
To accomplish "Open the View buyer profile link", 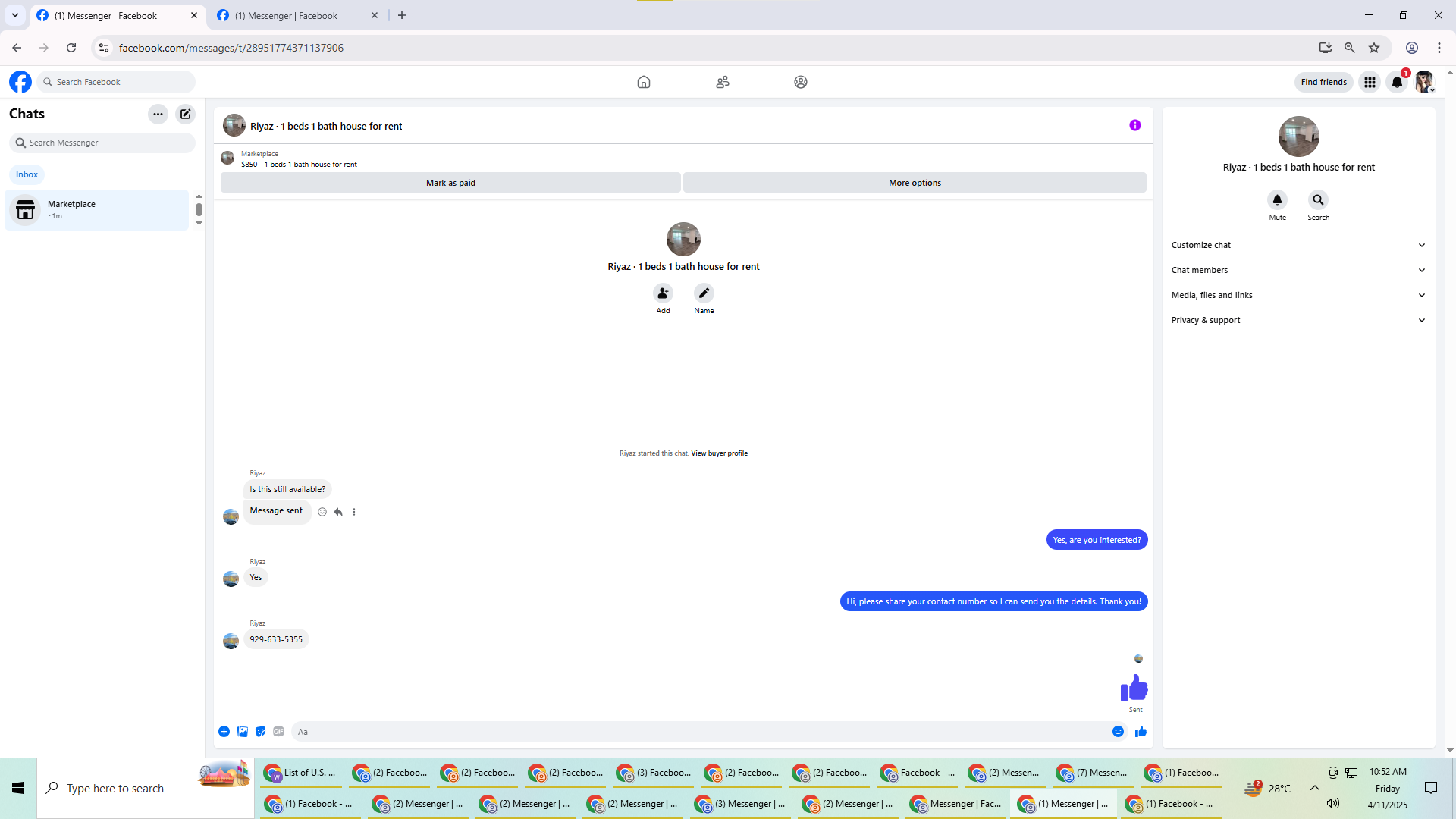I will (x=719, y=453).
